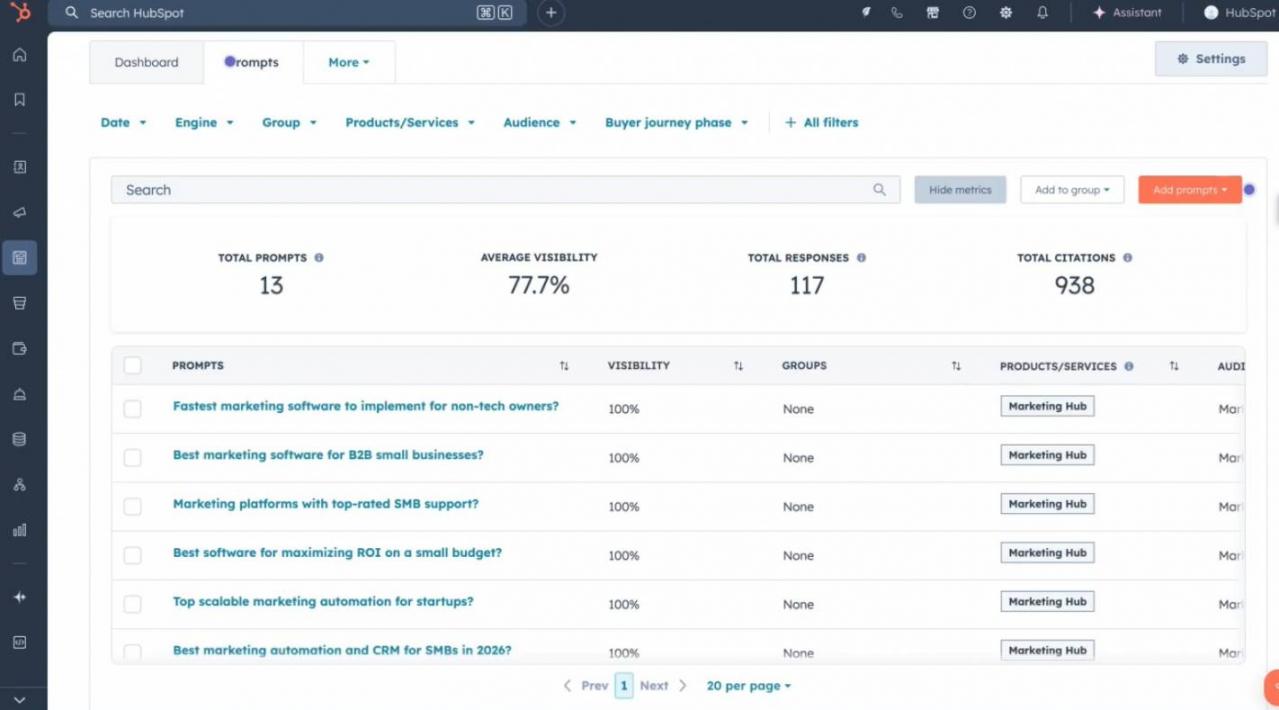Screen dimensions: 1279x710
Task: Click All filters
Action: [821, 122]
